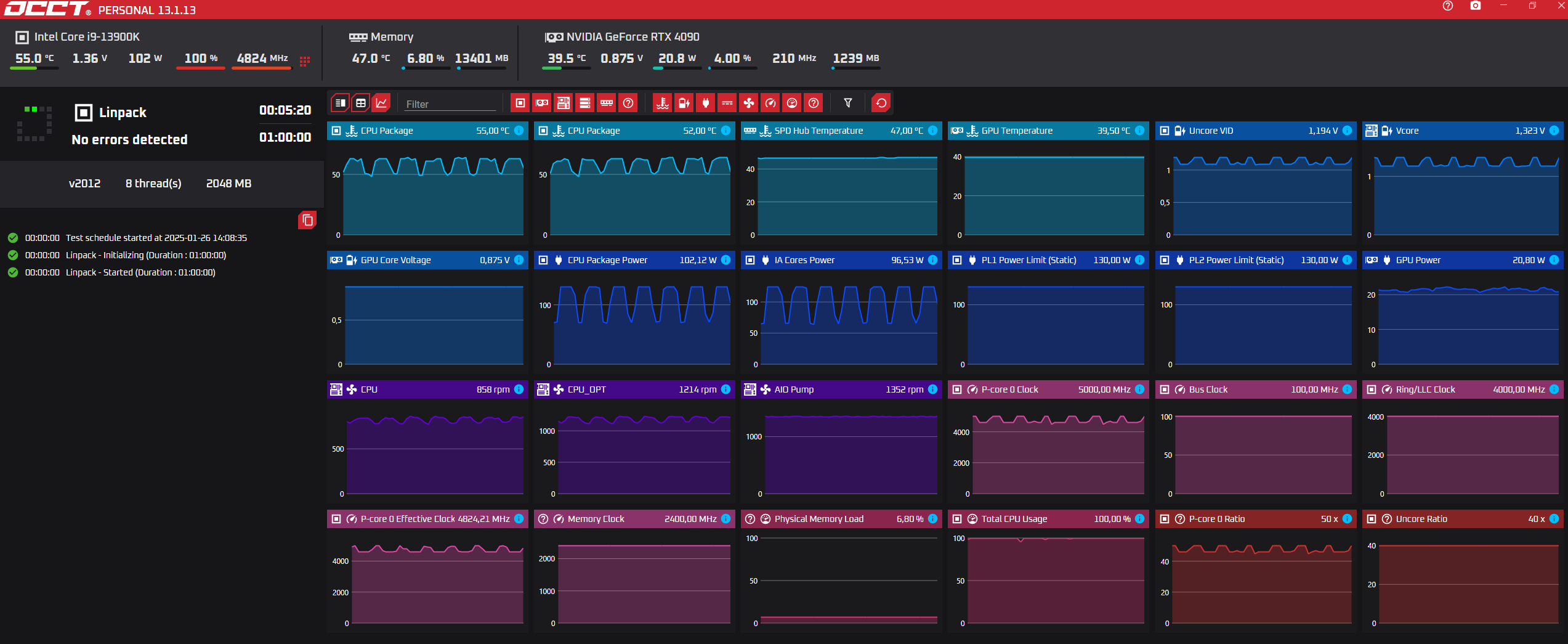1568x644 pixels.
Task: Select the P-core 0 Clock card header
Action: point(1048,389)
